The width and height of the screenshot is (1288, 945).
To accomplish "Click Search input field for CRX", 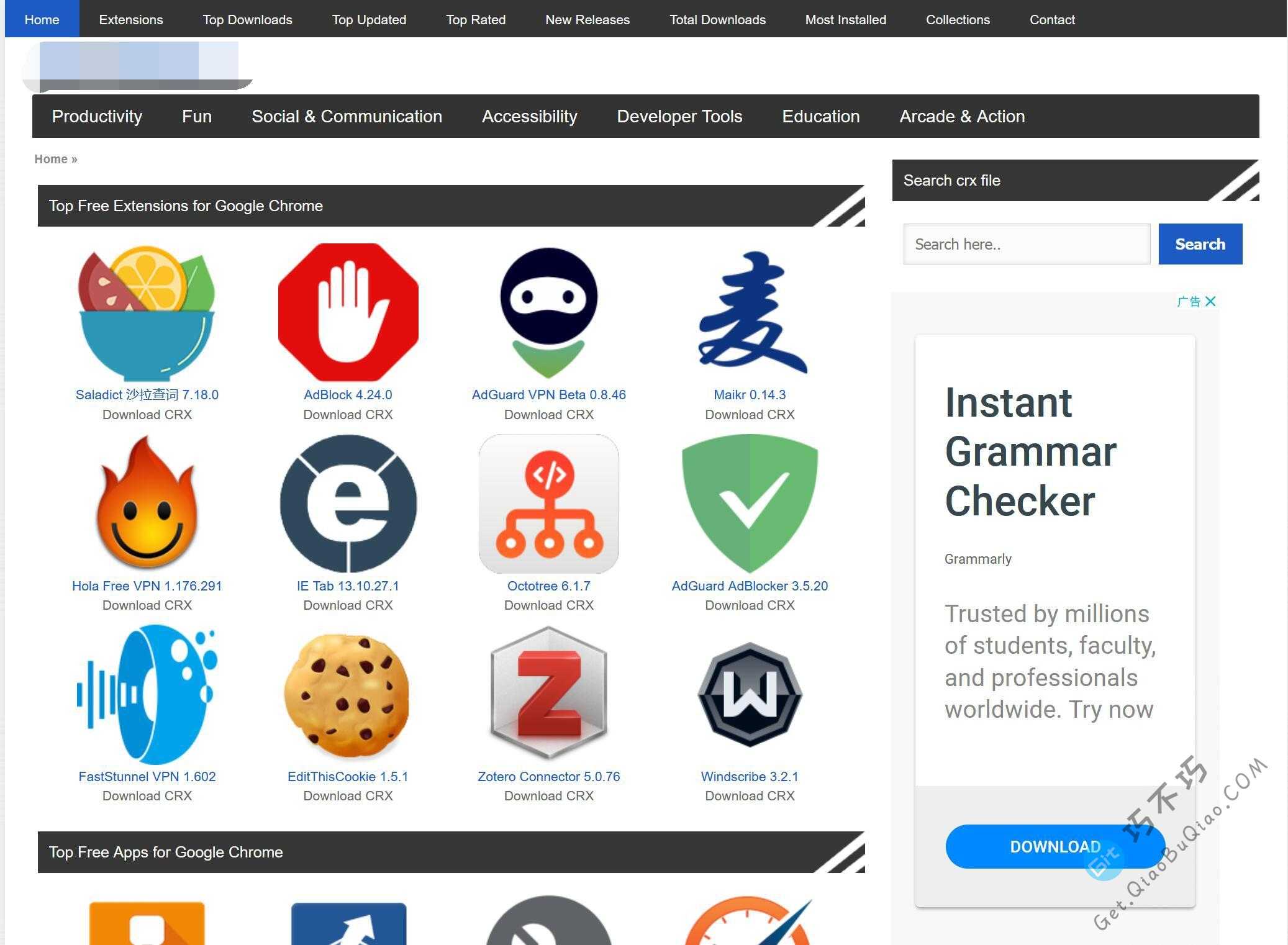I will point(1026,244).
